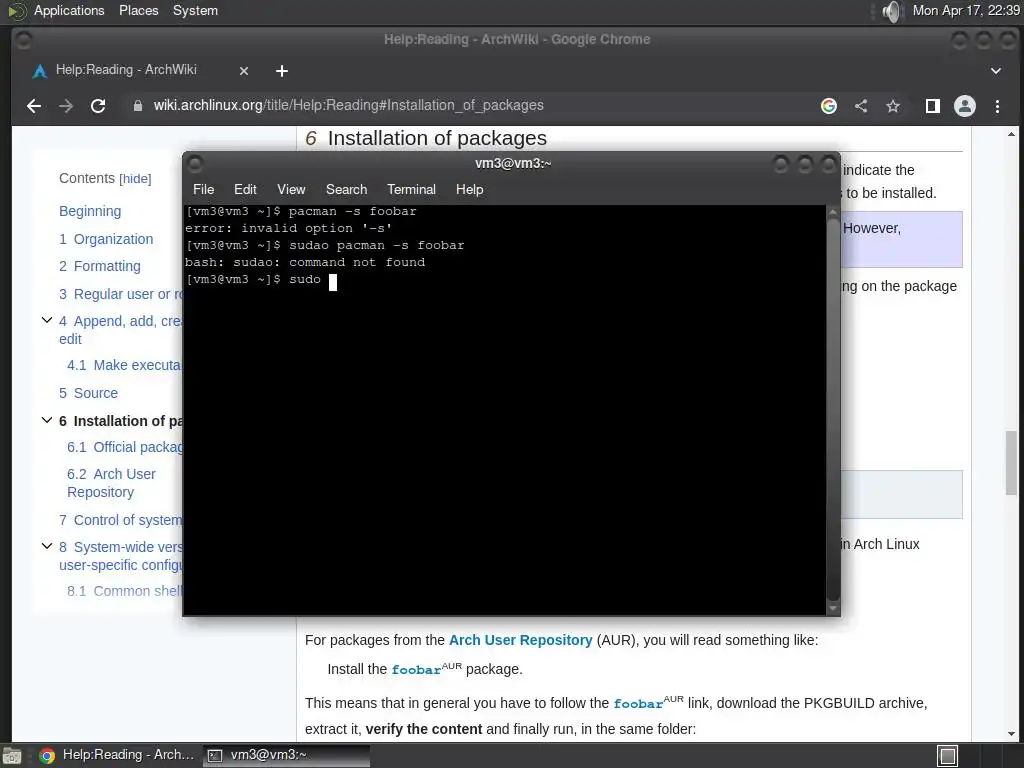The width and height of the screenshot is (1024, 768).
Task: Click the clock showing Mon Apr 17, 22:39
Action: tap(967, 11)
